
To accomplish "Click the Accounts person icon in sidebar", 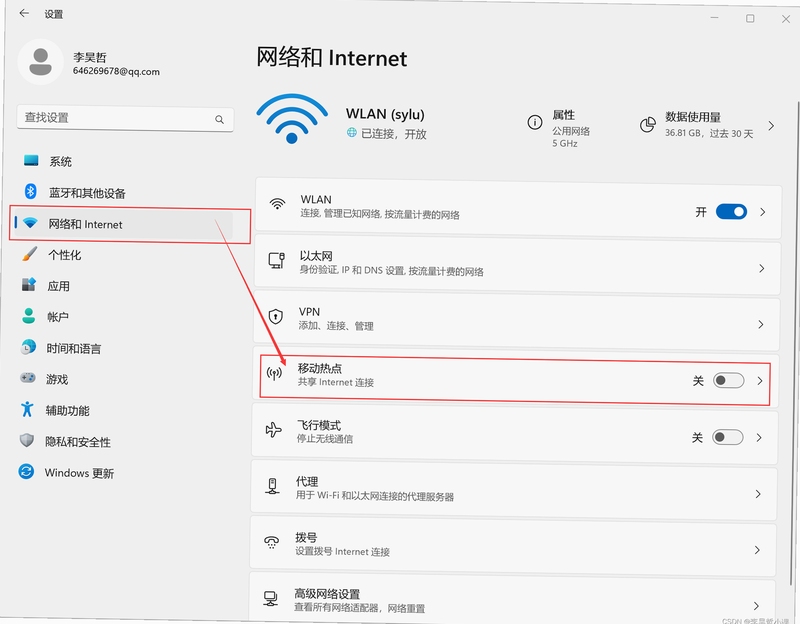I will pos(29,316).
